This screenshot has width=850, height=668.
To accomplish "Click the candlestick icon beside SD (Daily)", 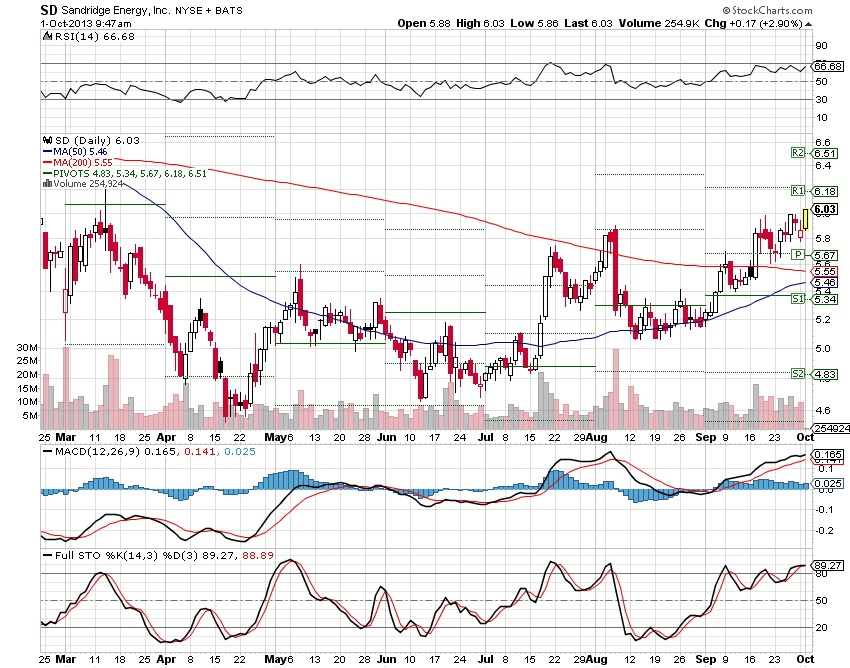I will (x=48, y=140).
